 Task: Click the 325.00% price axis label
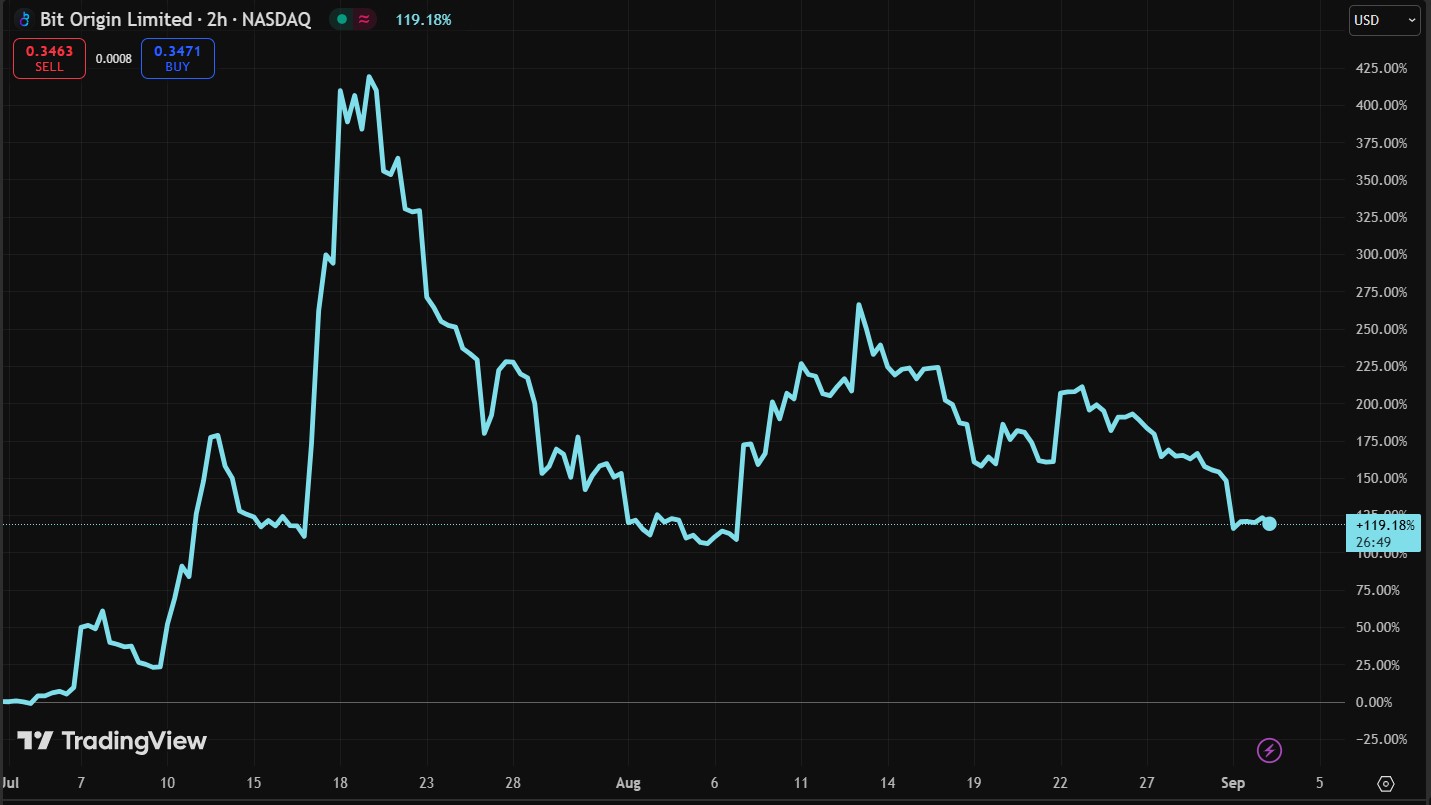coord(1381,217)
